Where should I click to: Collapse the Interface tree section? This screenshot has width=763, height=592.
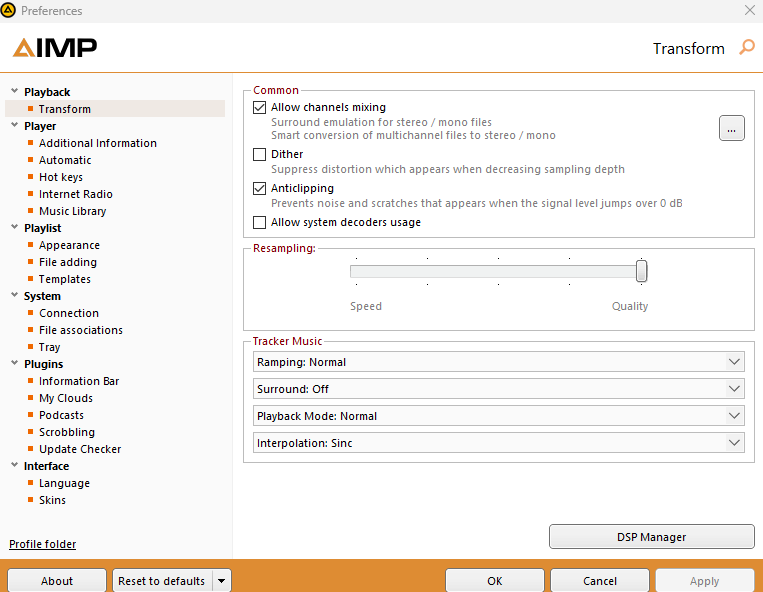click(15, 465)
